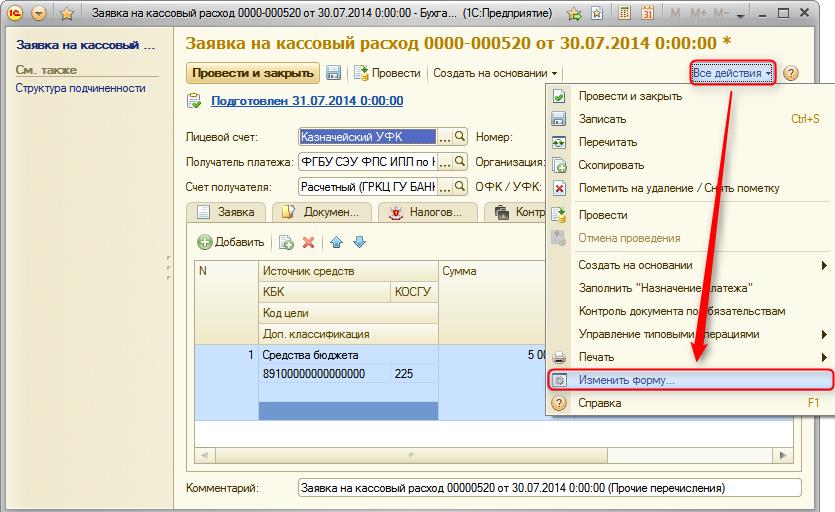This screenshot has width=835, height=512.
Task: Click the help question mark icon in toolbar
Action: point(791,73)
